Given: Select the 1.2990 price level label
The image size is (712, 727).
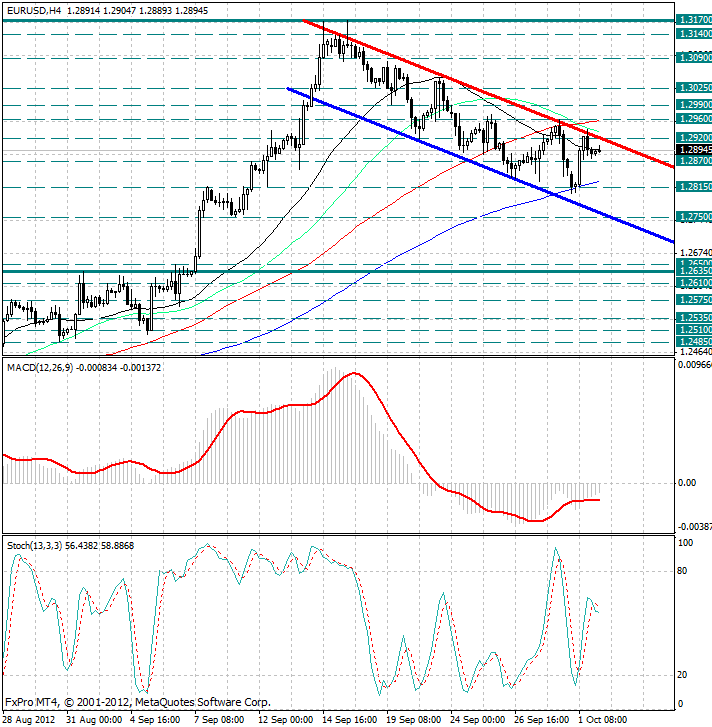Looking at the screenshot, I should [x=694, y=105].
